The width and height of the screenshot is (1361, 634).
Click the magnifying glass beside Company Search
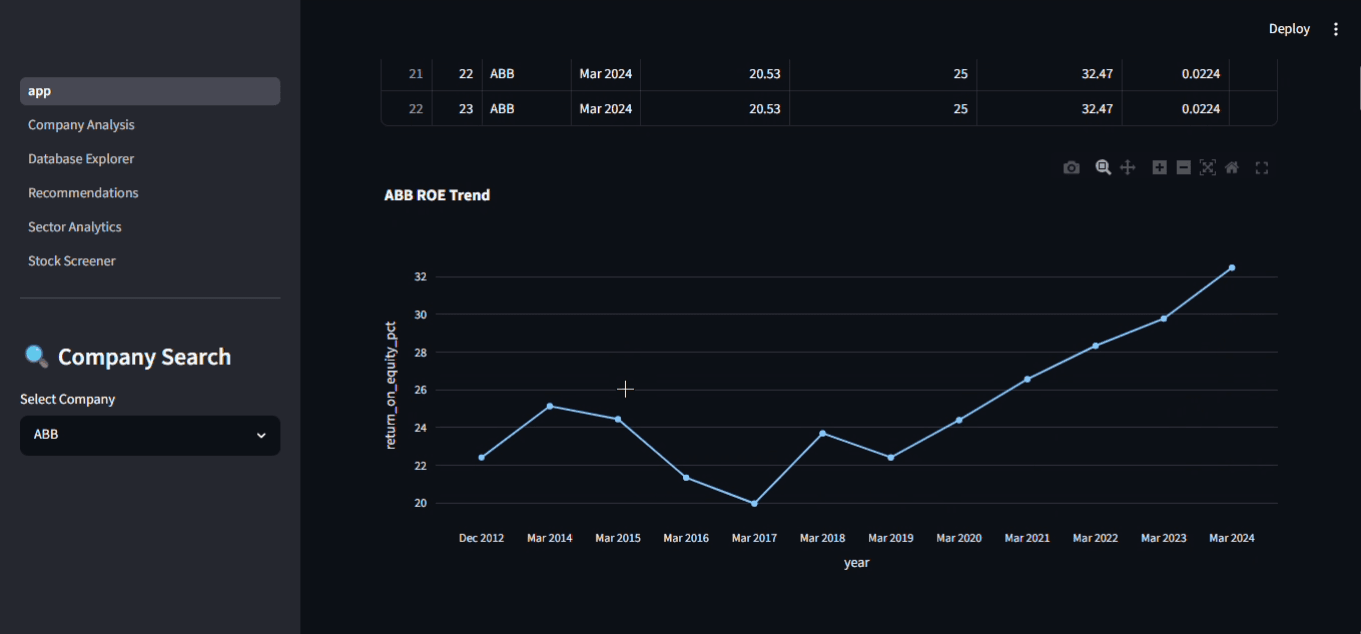point(36,357)
